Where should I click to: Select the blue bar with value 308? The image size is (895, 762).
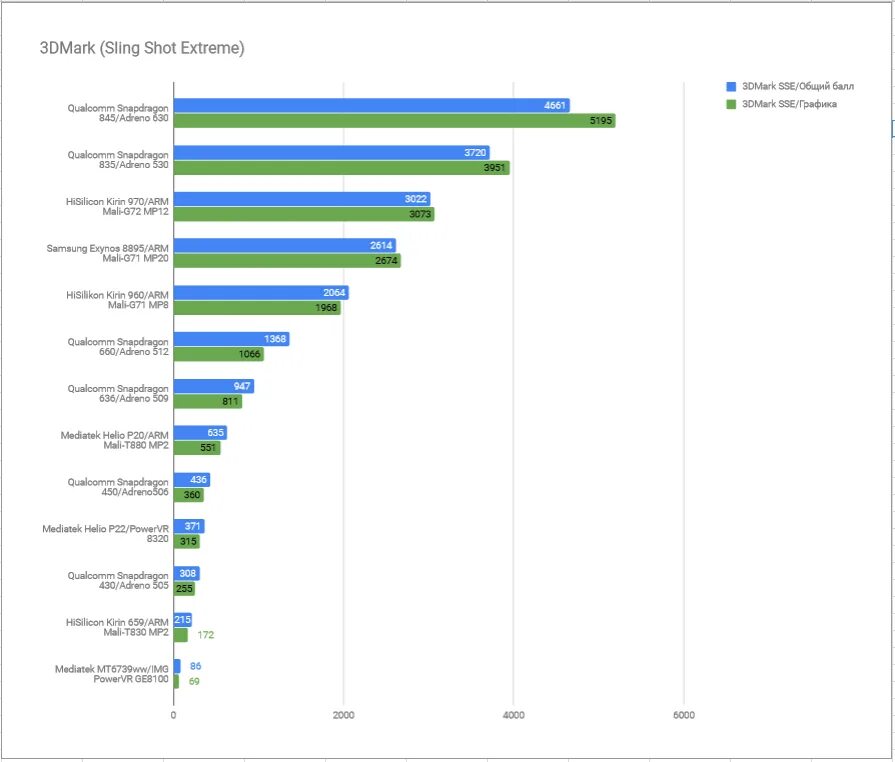[187, 573]
